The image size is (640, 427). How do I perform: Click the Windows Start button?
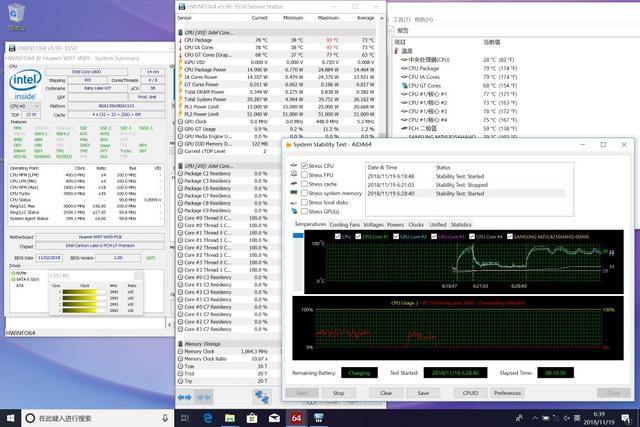coord(10,417)
